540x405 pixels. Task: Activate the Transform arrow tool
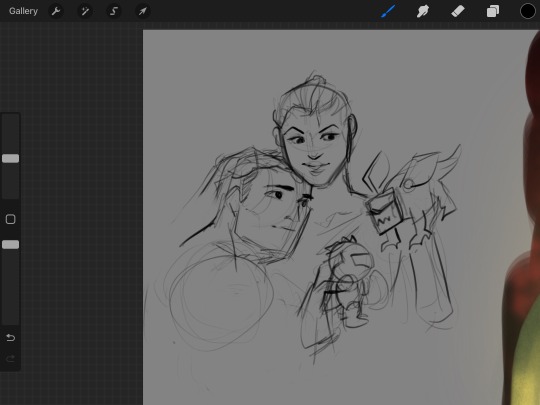tap(143, 11)
